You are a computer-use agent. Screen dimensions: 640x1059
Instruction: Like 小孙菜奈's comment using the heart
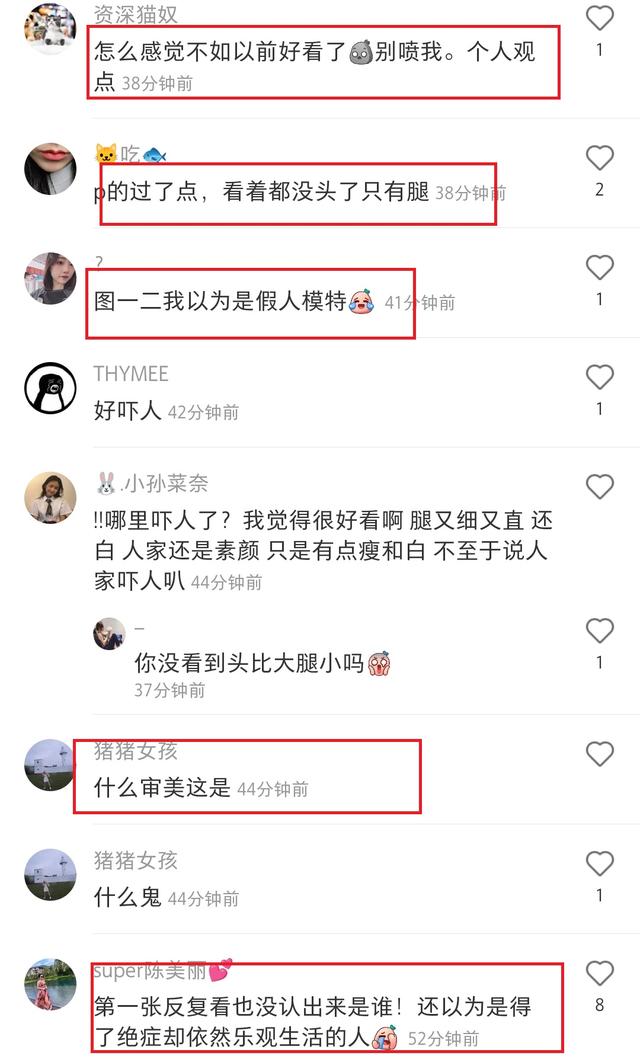tap(599, 486)
